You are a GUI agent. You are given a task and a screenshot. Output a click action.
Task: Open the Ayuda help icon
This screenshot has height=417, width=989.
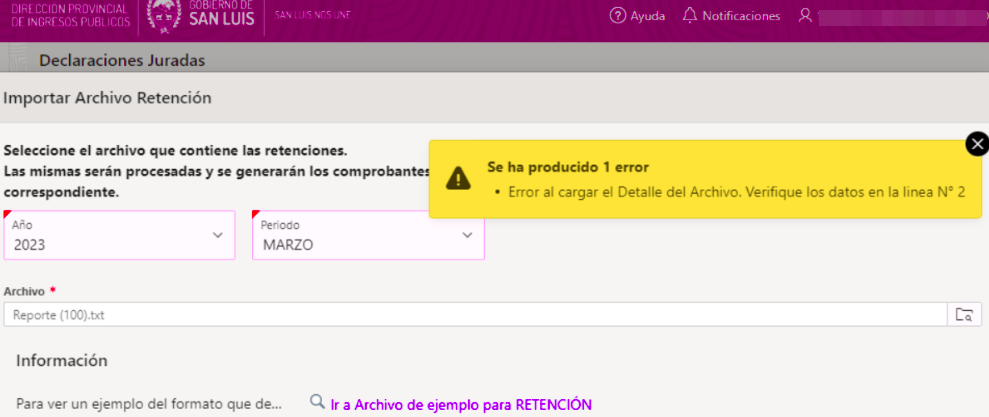617,16
